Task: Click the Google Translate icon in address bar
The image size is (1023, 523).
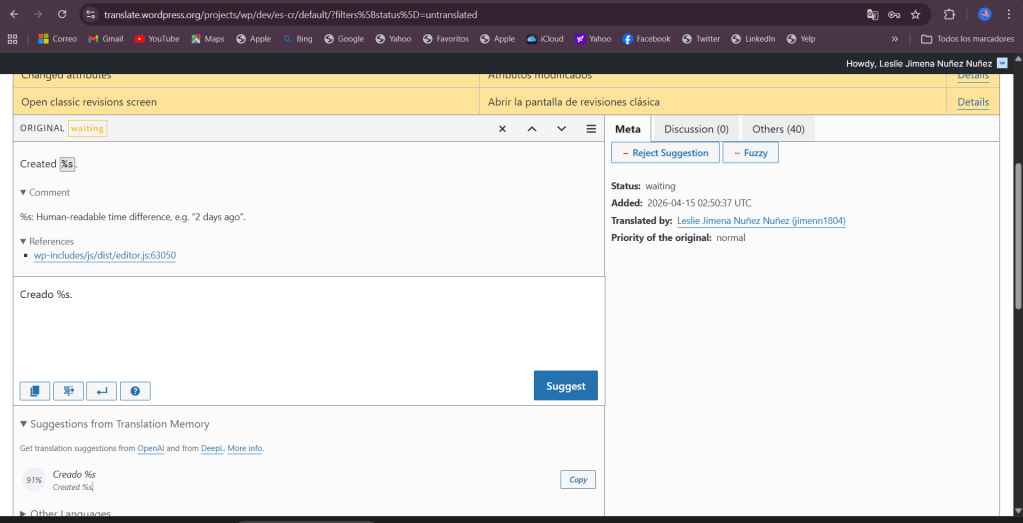Action: click(872, 15)
